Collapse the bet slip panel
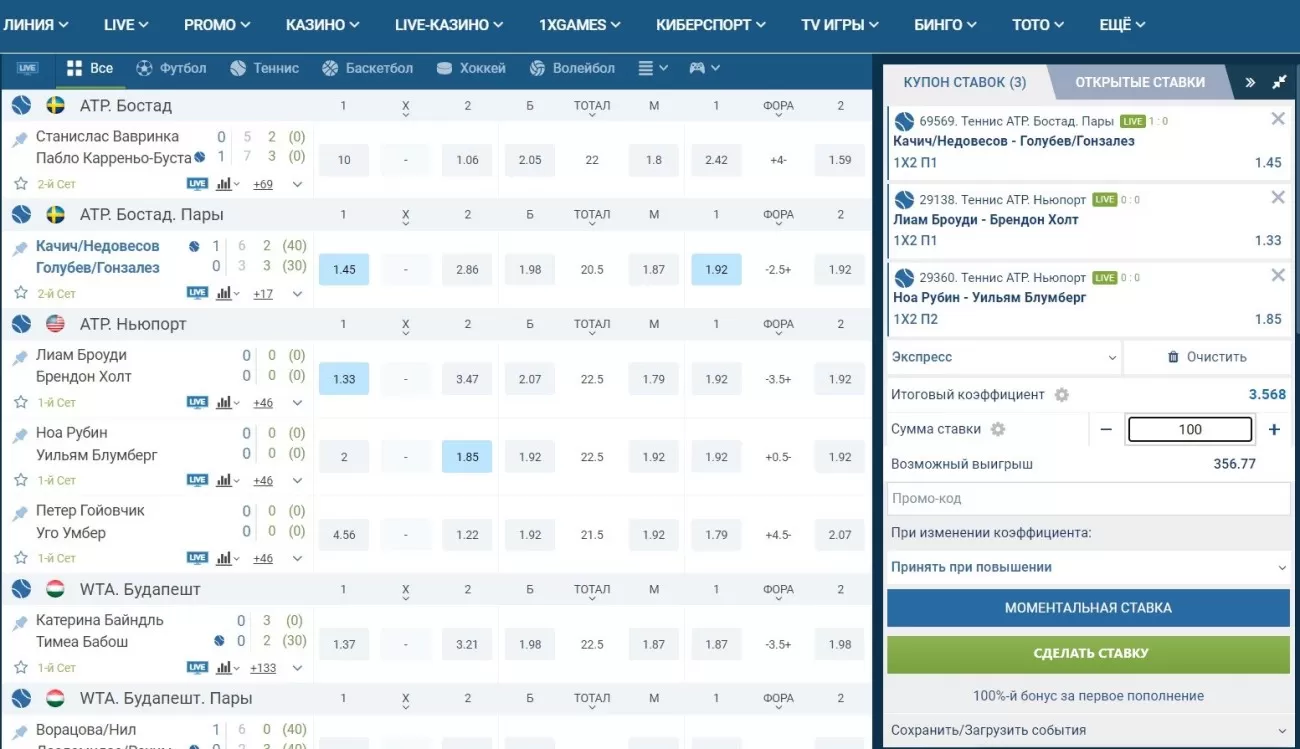Viewport: 1300px width, 749px height. [x=1279, y=82]
